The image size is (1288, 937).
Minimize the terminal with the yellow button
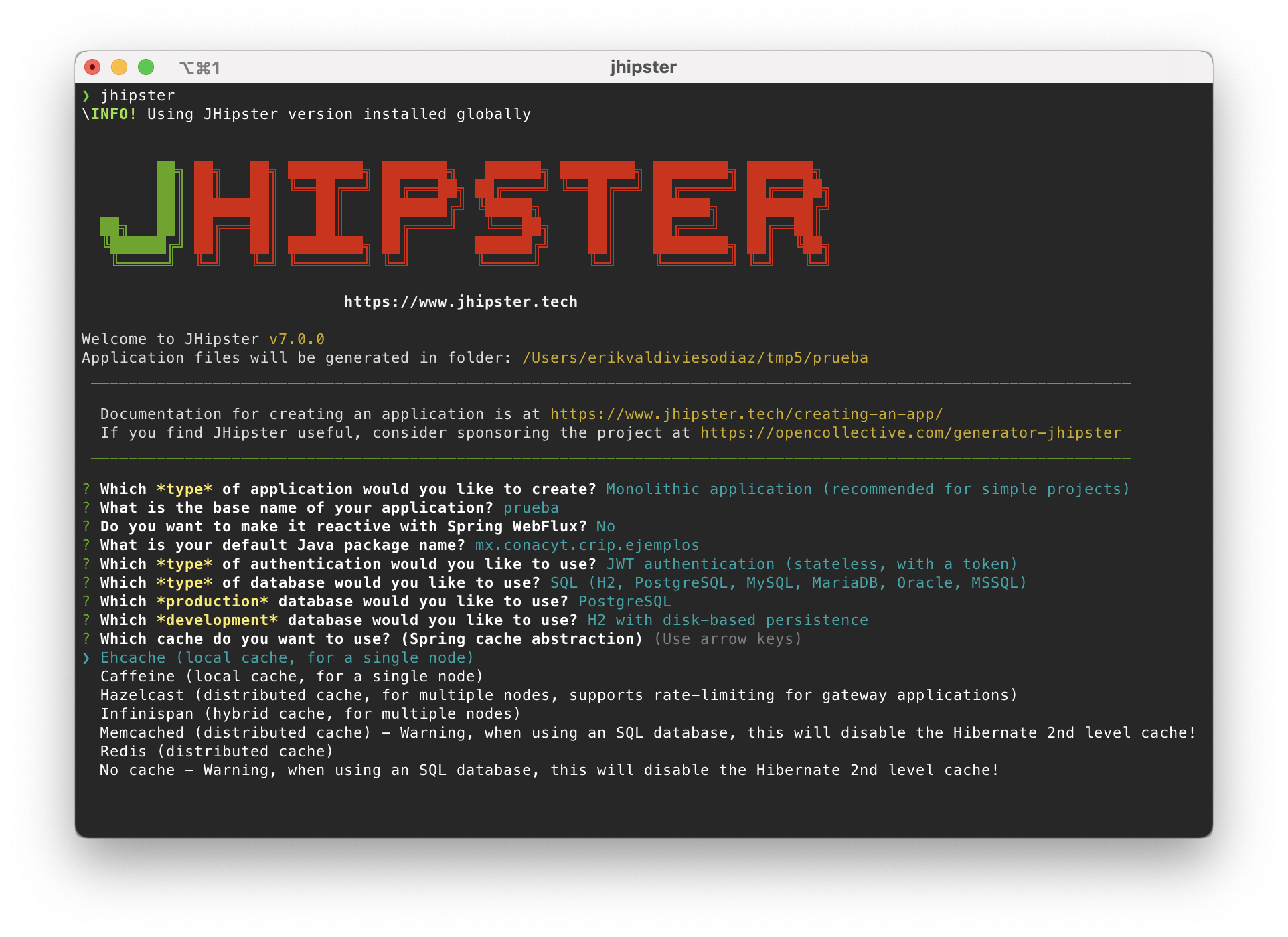[119, 67]
